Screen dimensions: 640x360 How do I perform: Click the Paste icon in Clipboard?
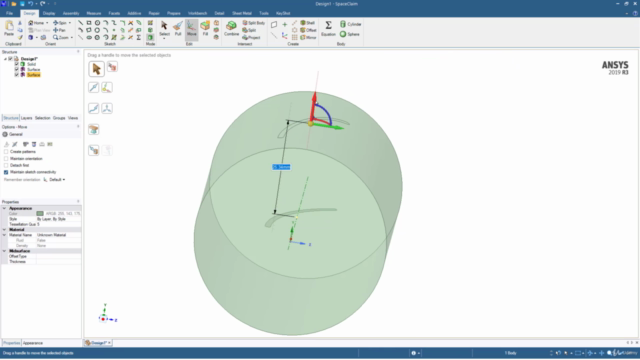(9, 29)
